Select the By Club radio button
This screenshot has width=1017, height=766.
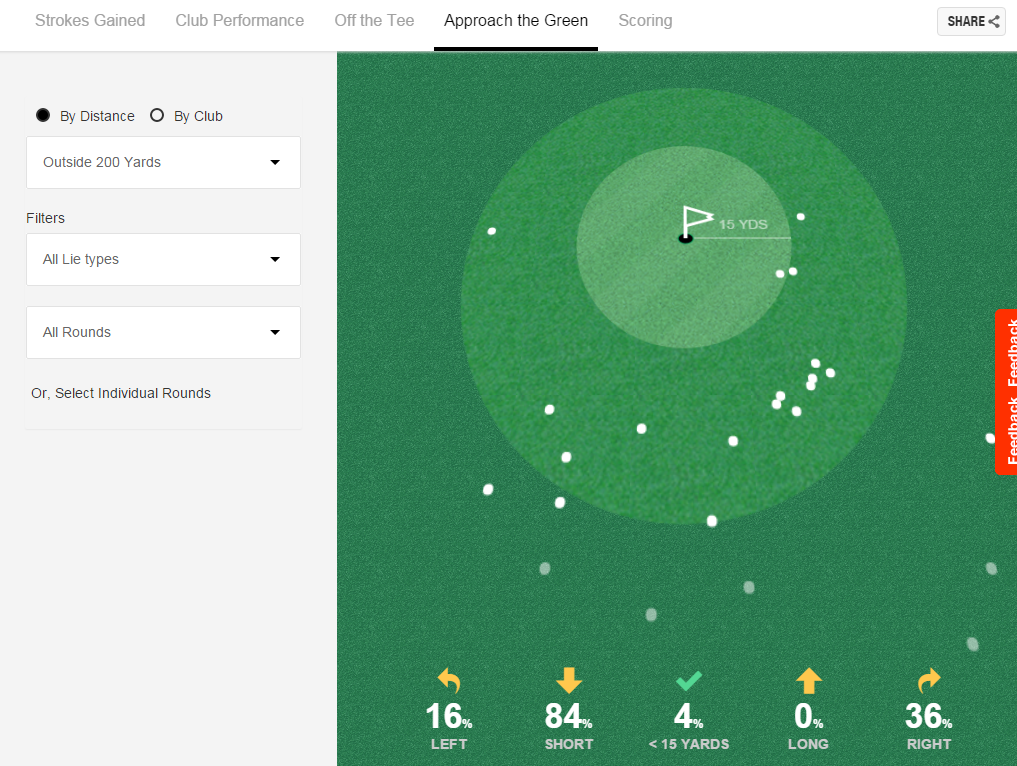coord(157,115)
